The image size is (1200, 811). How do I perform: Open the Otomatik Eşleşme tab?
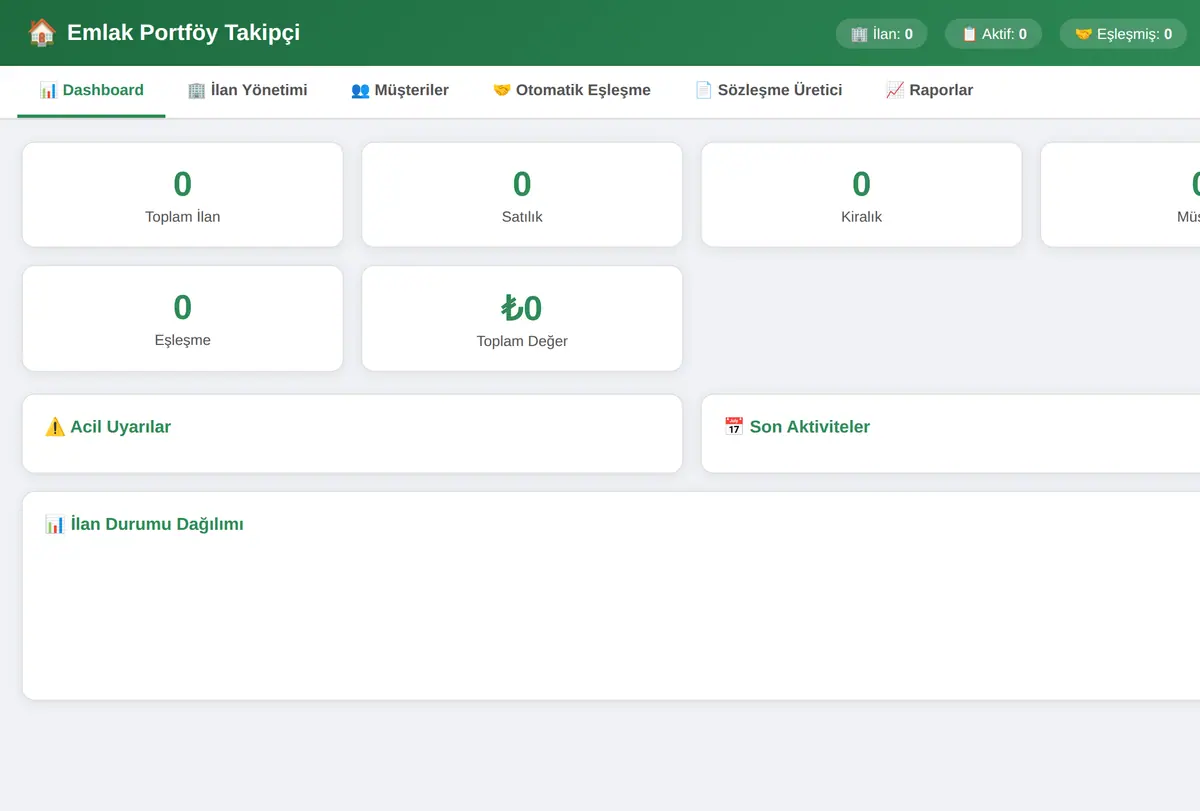pyautogui.click(x=572, y=91)
